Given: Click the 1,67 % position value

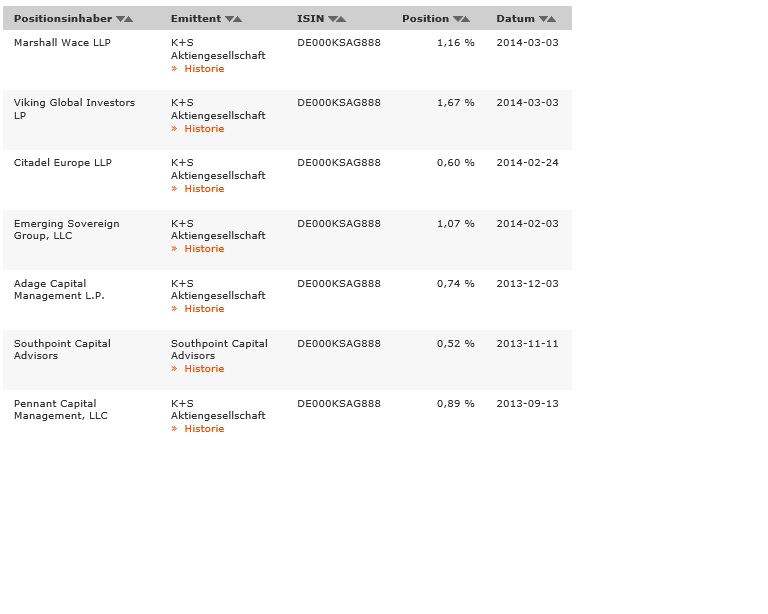Looking at the screenshot, I should (456, 103).
